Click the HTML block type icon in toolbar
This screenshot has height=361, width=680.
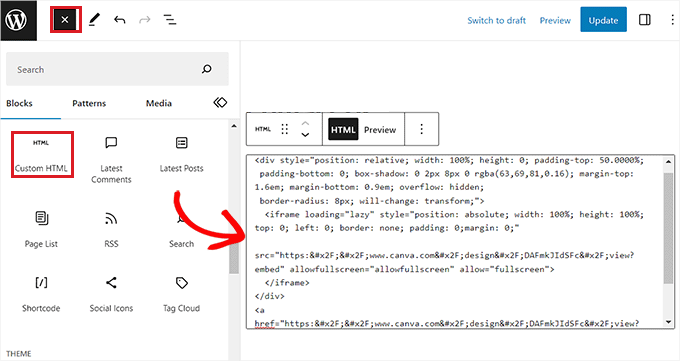click(262, 129)
